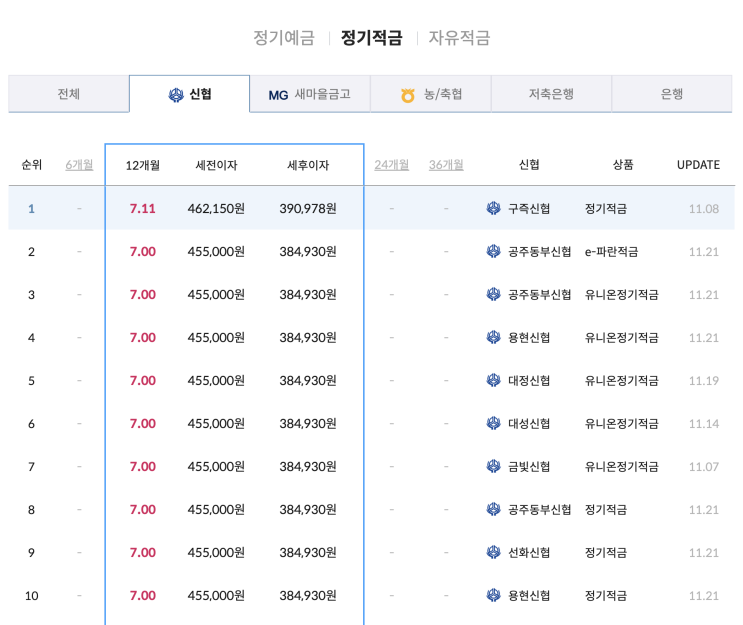Click the 12개월 column header
Screen dimensions: 743x625
[x=143, y=165]
